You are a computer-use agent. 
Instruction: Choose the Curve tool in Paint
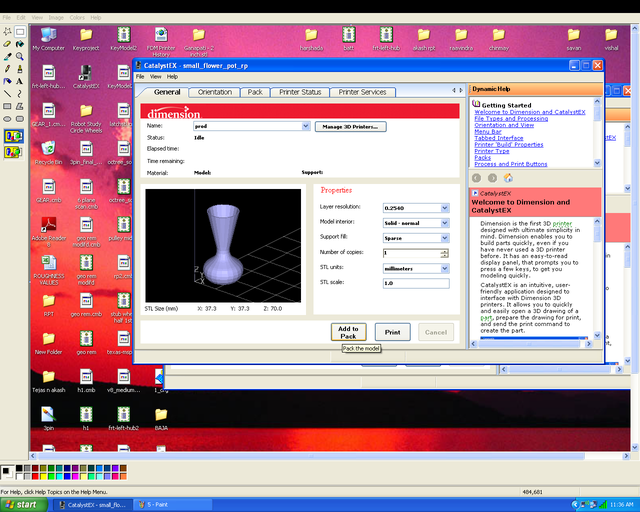pos(20,93)
